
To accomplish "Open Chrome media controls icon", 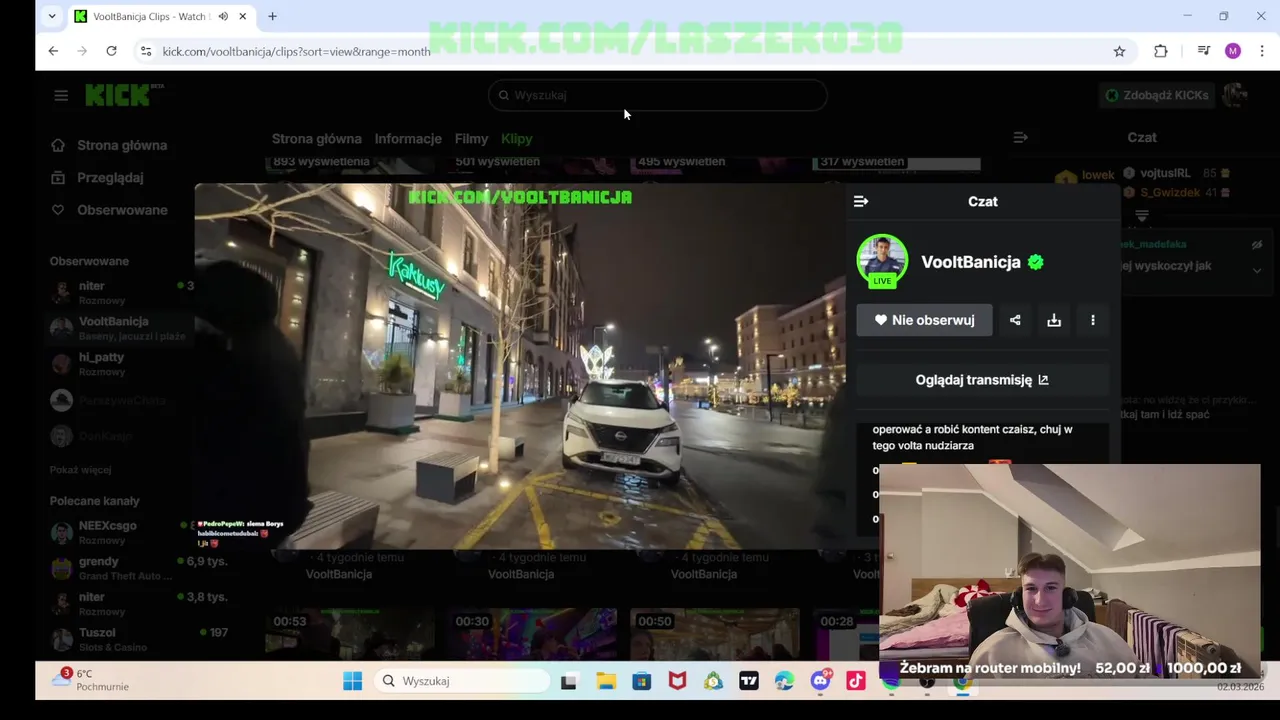I will pos(1203,51).
